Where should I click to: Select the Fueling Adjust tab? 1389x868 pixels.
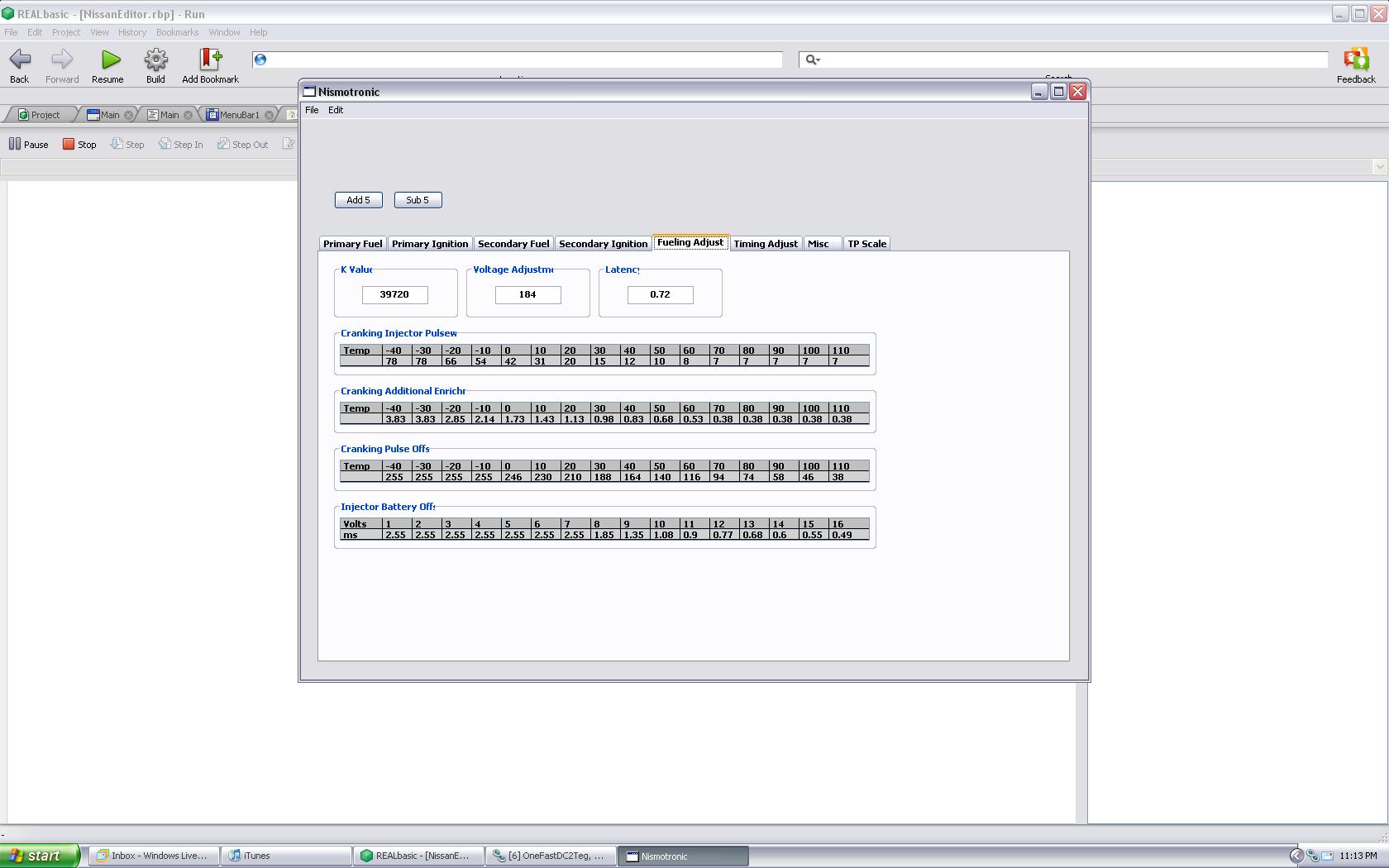pyautogui.click(x=690, y=242)
